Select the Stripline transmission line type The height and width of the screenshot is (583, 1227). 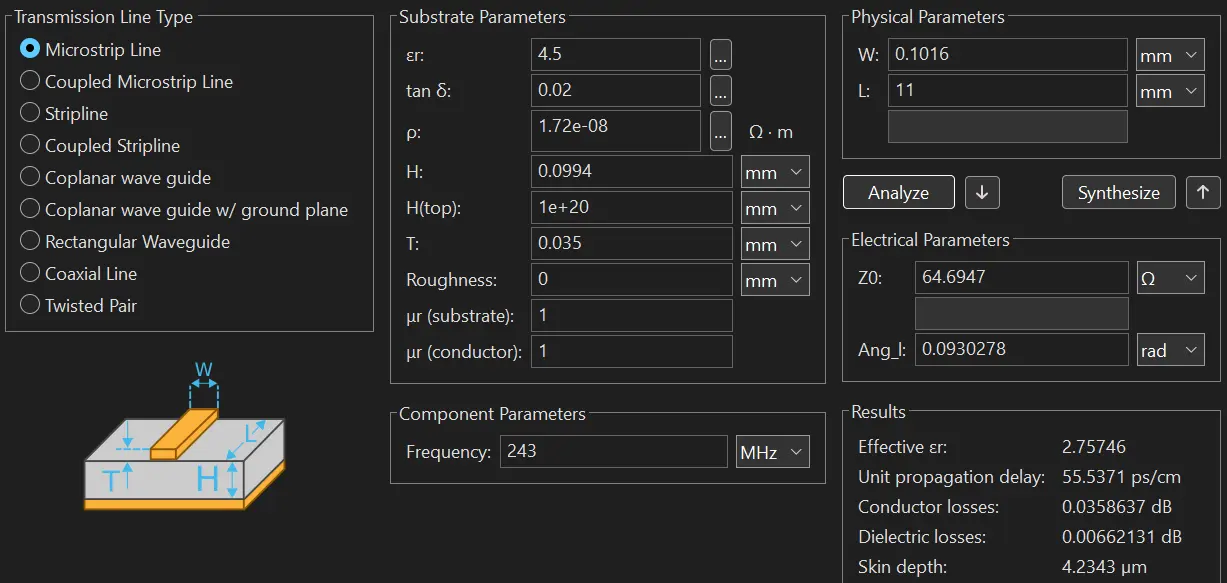coord(64,113)
